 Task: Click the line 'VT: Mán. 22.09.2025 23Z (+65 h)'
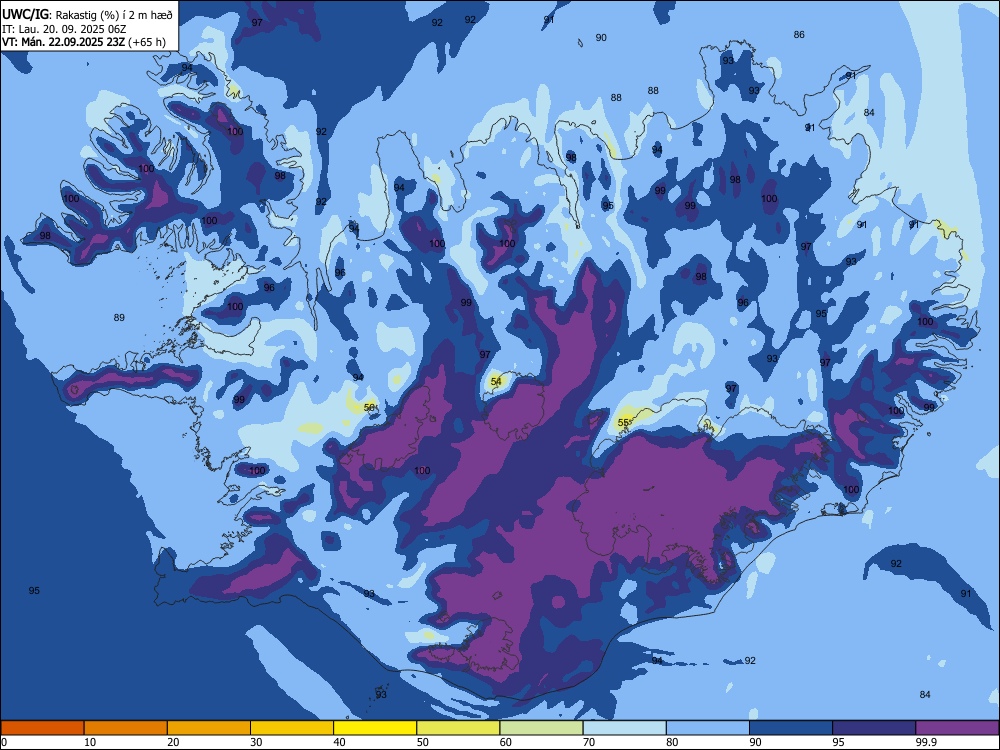pyautogui.click(x=84, y=42)
